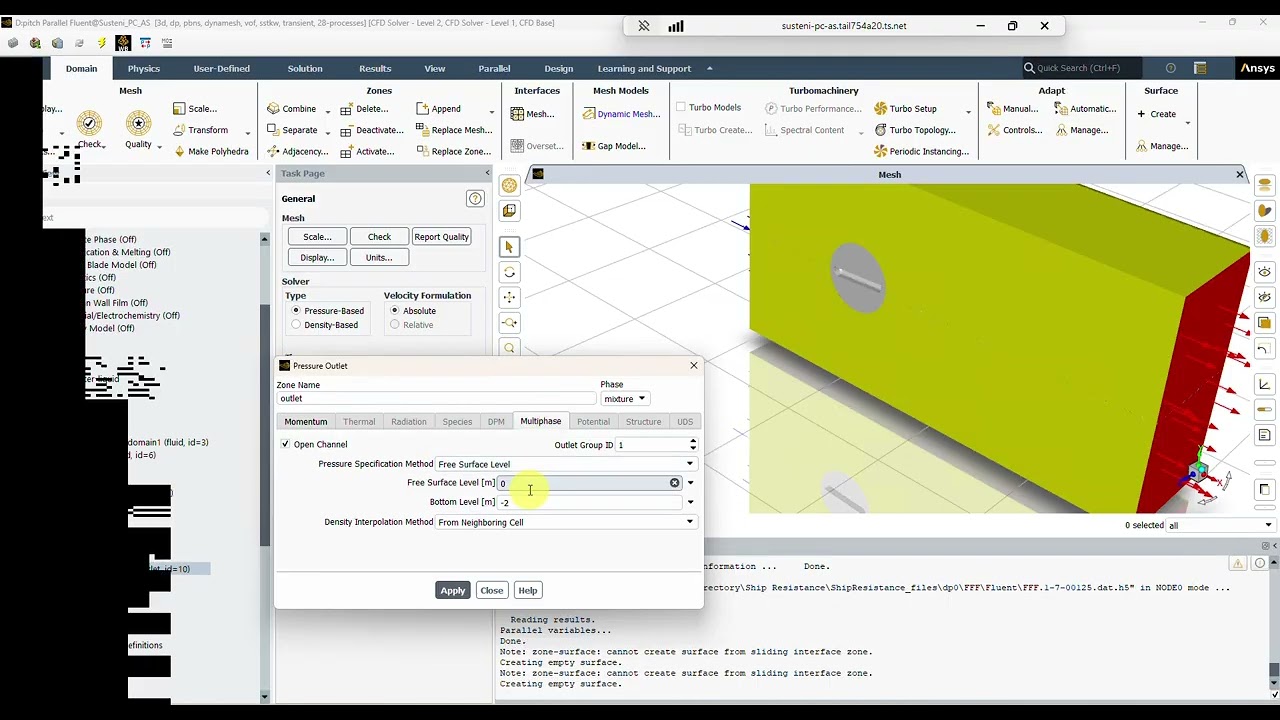1280x720 pixels.
Task: Click the Delete... zones item
Action: click(364, 109)
